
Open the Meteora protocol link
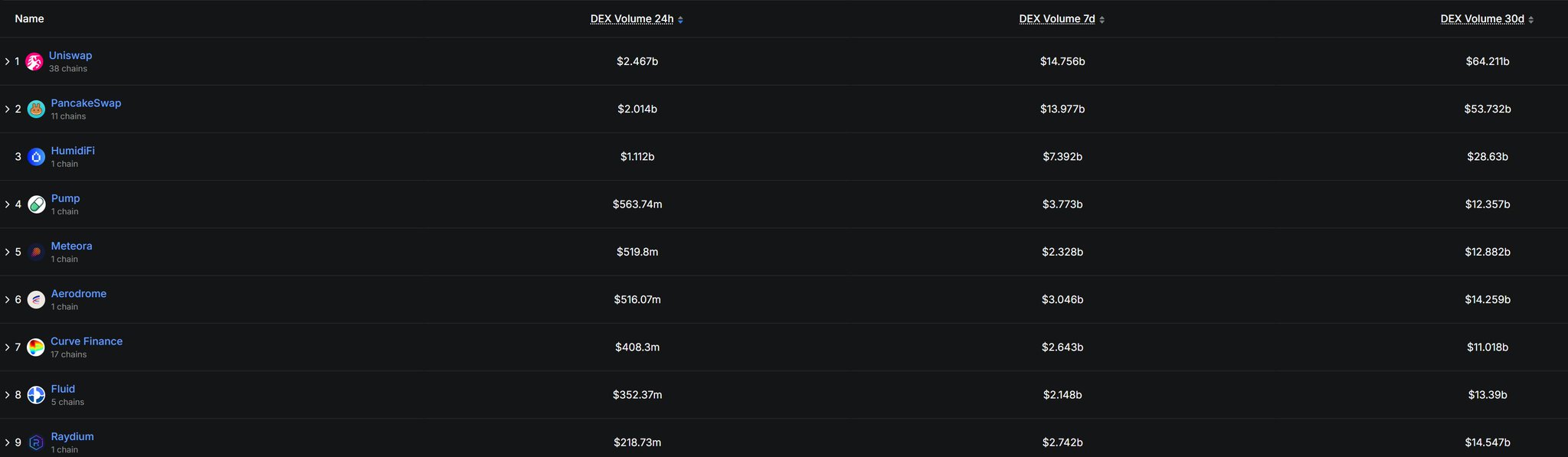(71, 246)
